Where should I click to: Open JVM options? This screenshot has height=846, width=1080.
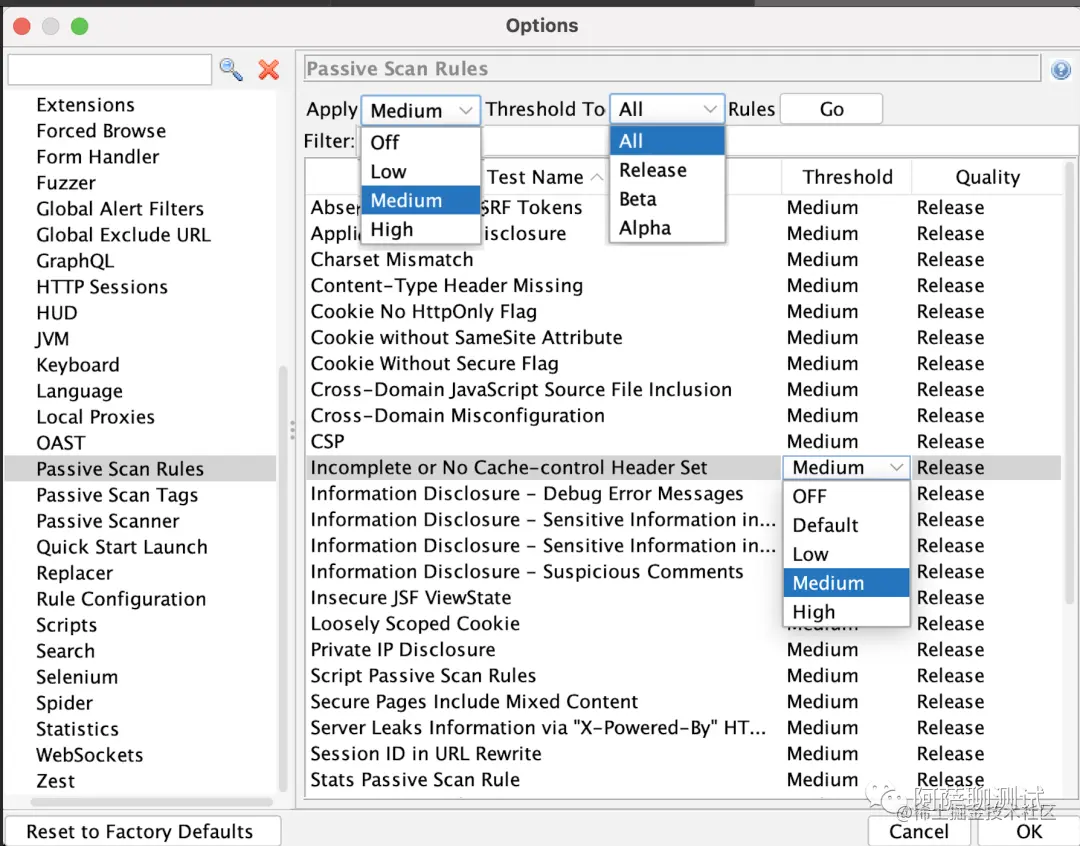point(52,339)
